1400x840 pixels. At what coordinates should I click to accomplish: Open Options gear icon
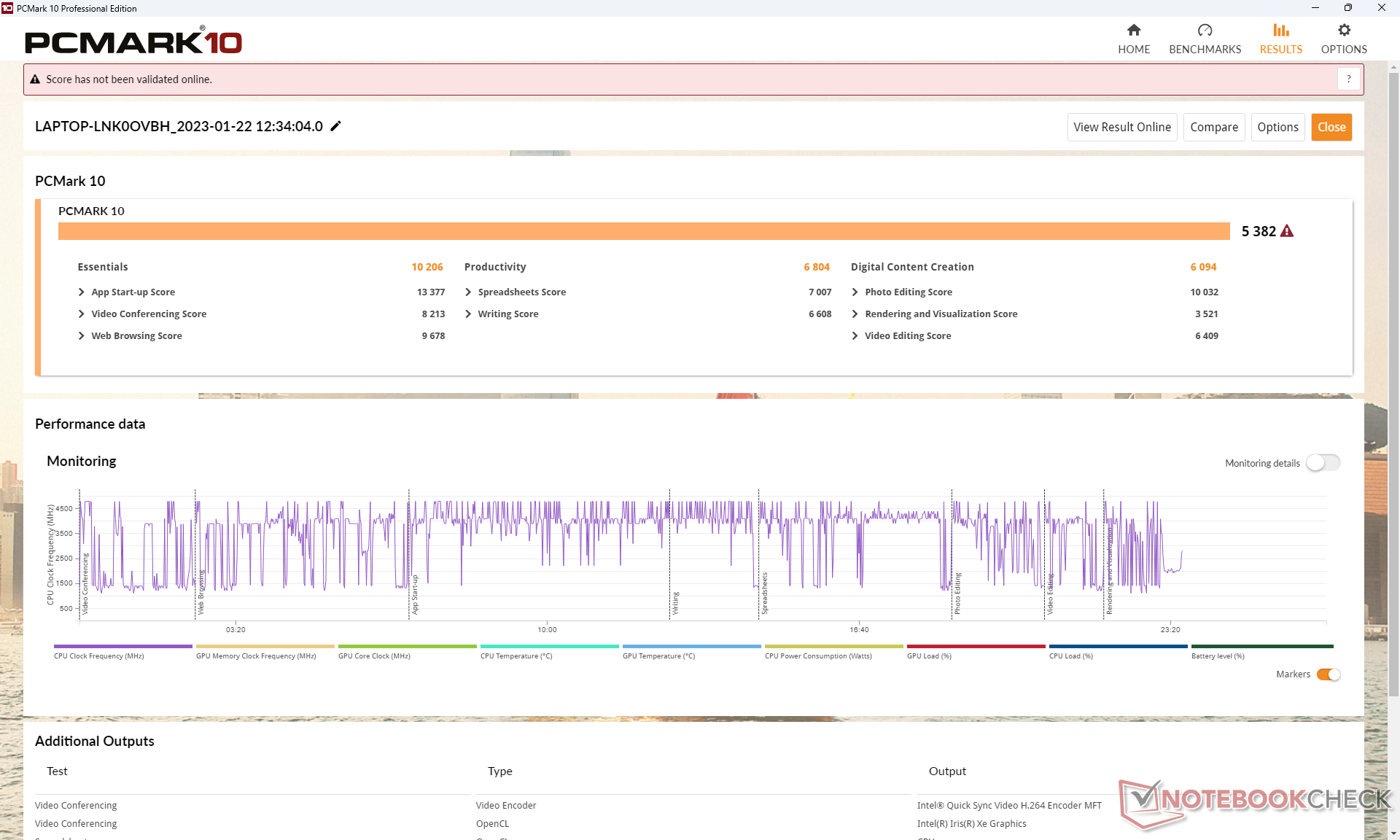coord(1344,31)
